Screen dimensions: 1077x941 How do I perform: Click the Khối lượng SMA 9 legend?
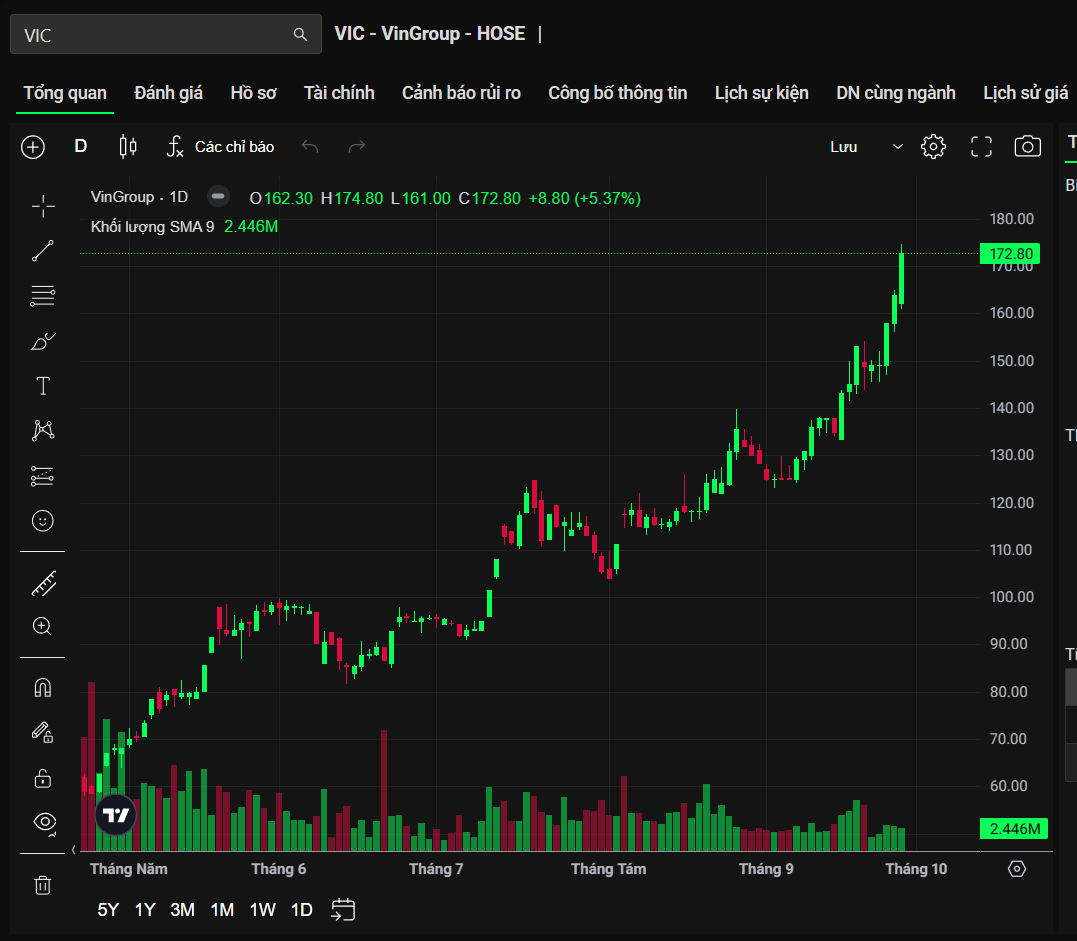point(152,227)
